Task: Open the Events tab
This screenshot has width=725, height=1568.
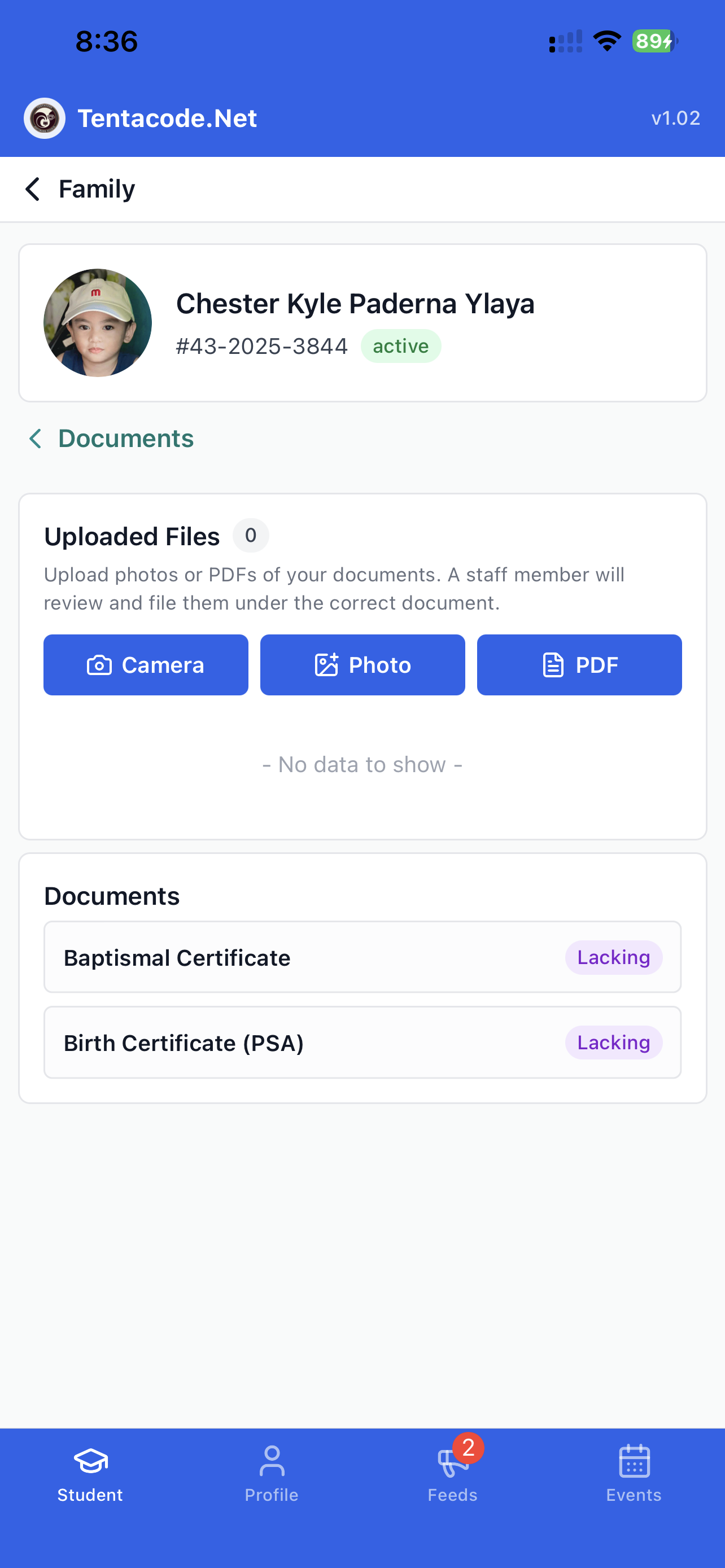Action: tap(634, 1474)
